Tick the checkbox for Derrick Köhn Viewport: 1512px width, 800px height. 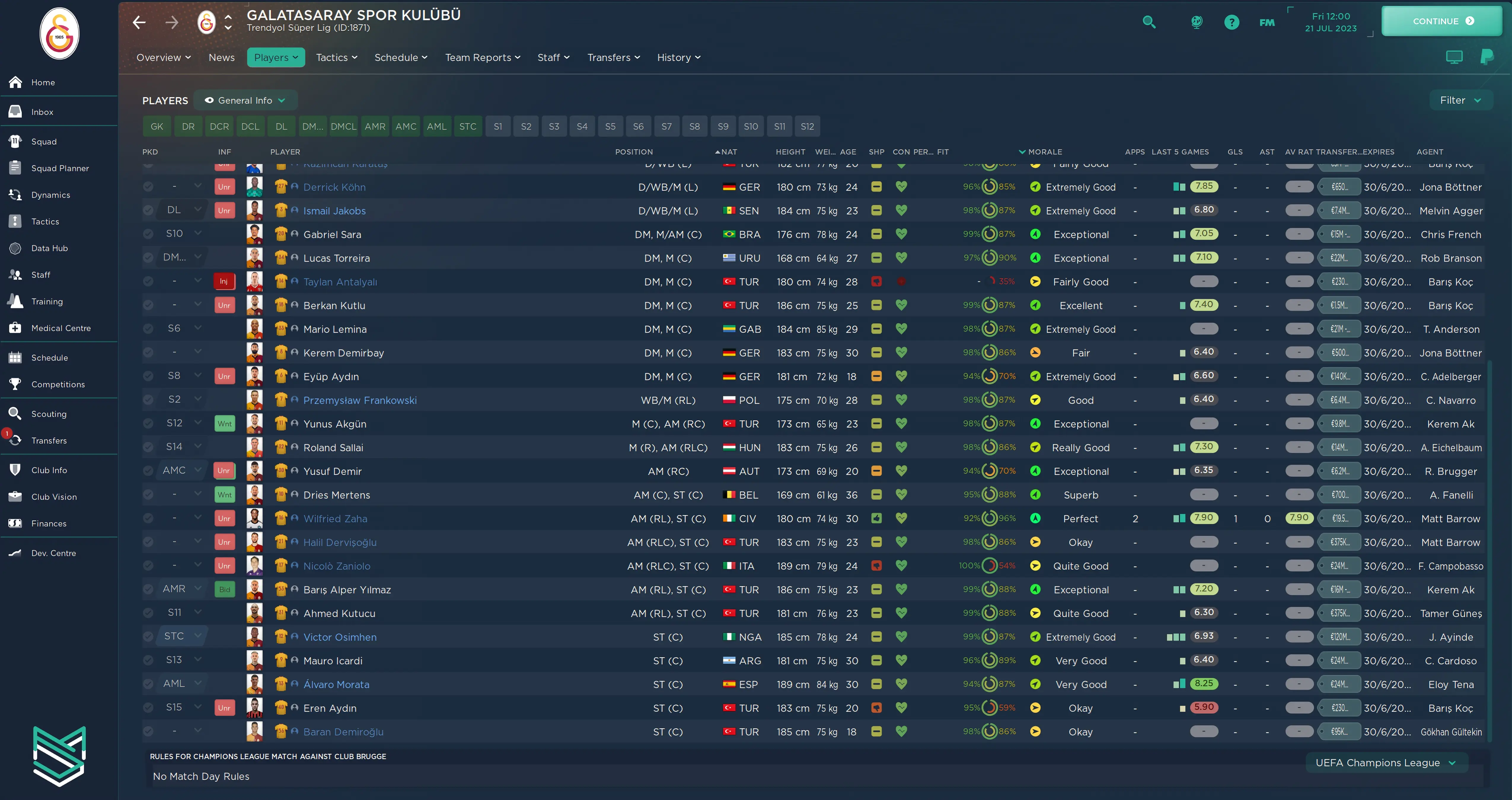point(148,186)
